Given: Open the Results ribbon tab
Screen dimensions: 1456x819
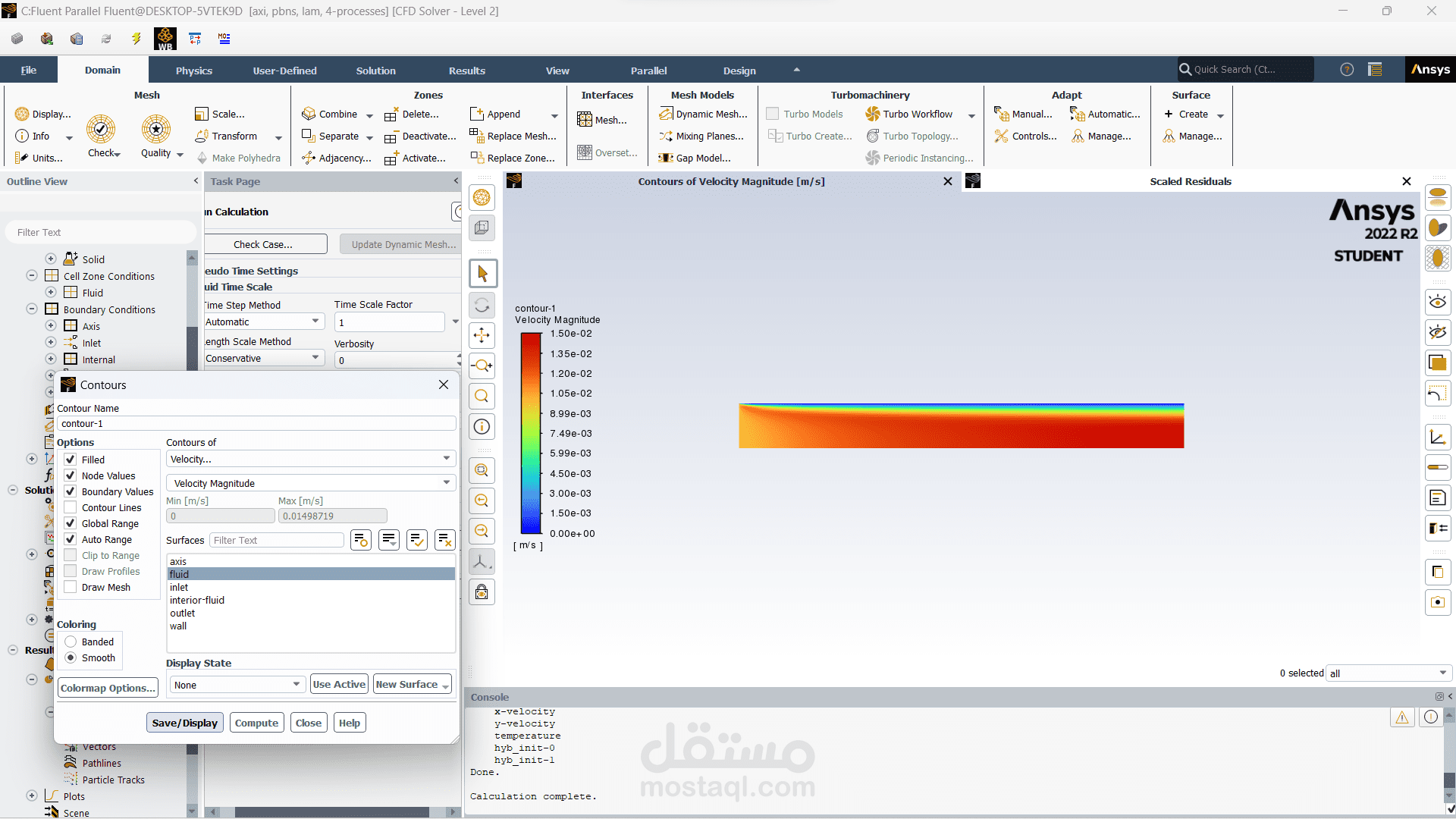Looking at the screenshot, I should click(x=466, y=71).
